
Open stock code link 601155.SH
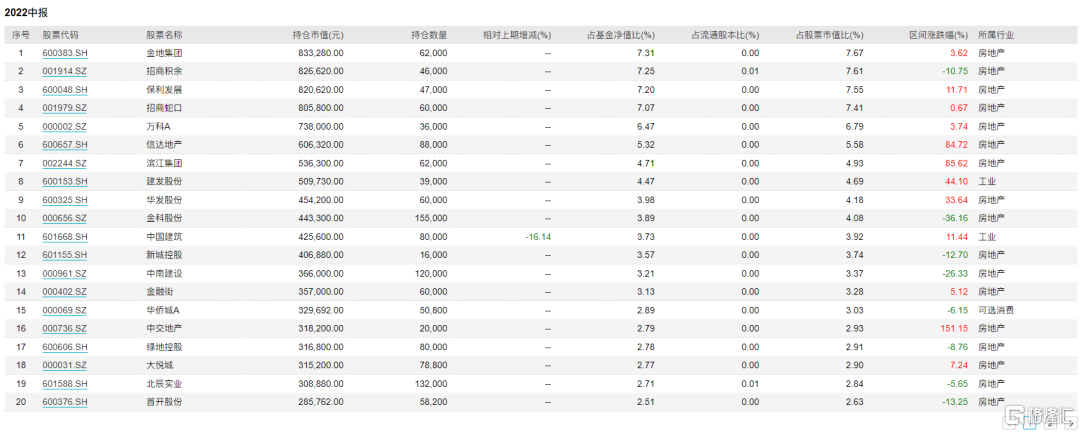[65, 255]
